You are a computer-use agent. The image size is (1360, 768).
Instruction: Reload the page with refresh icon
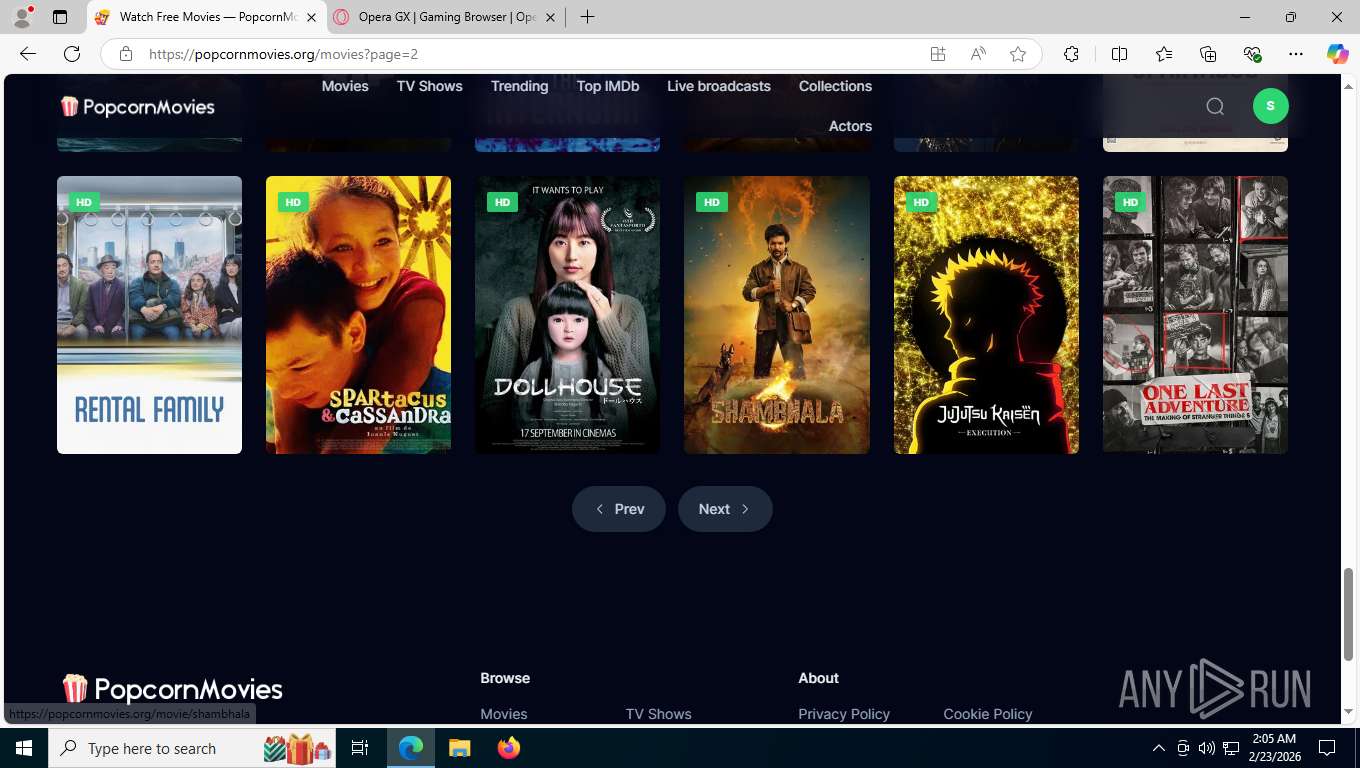(72, 54)
